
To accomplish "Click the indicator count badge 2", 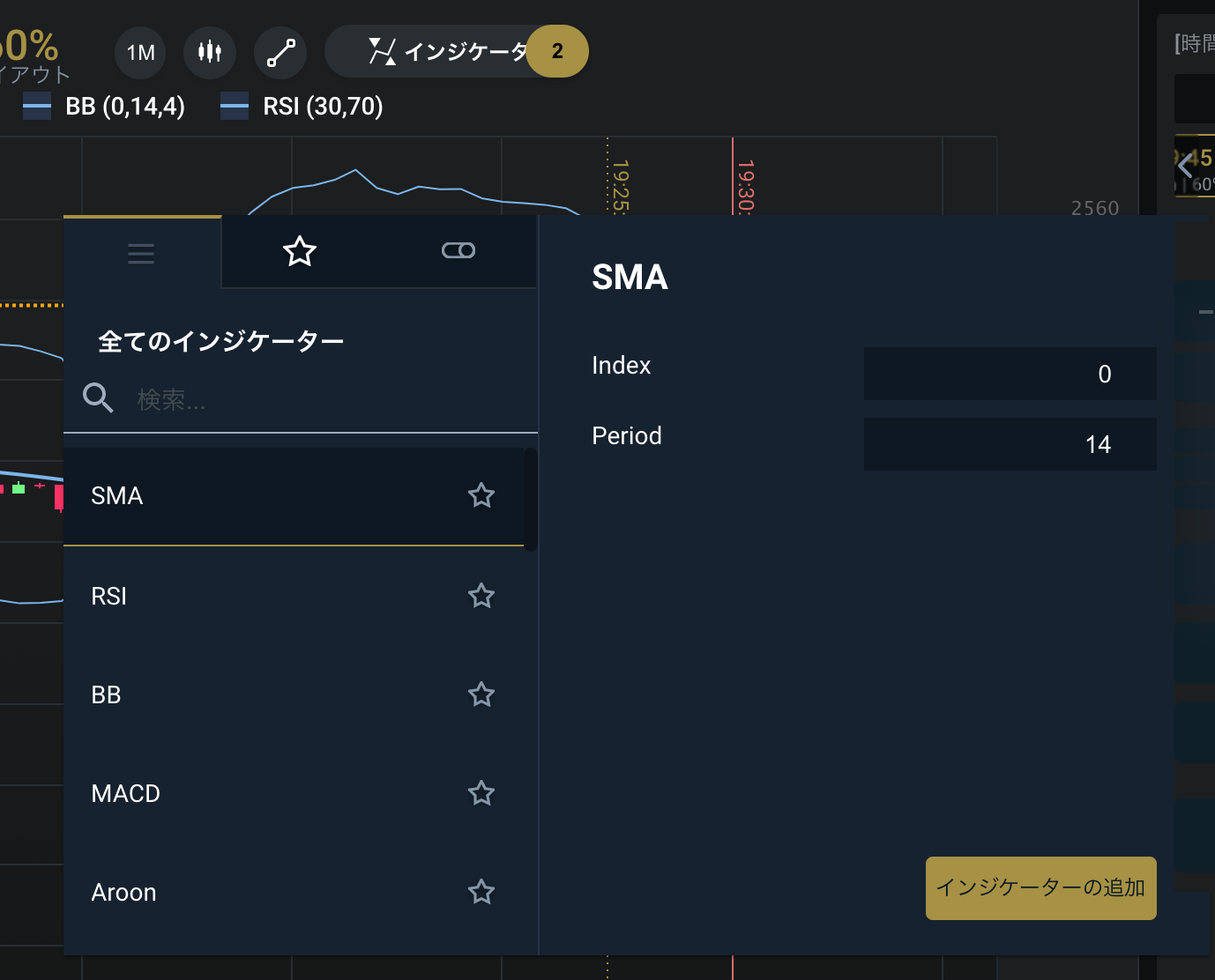I will [557, 52].
